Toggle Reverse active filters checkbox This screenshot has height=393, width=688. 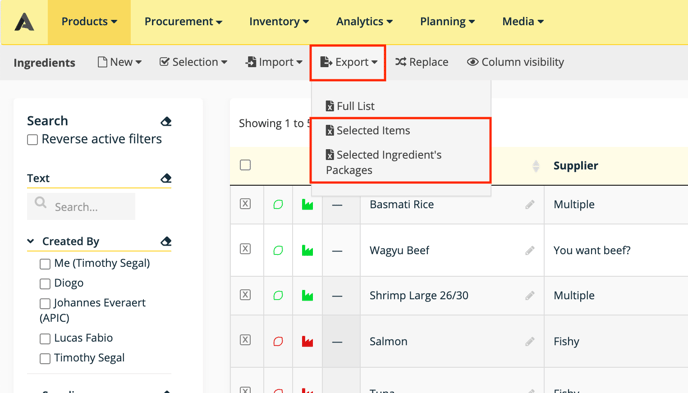(x=32, y=140)
